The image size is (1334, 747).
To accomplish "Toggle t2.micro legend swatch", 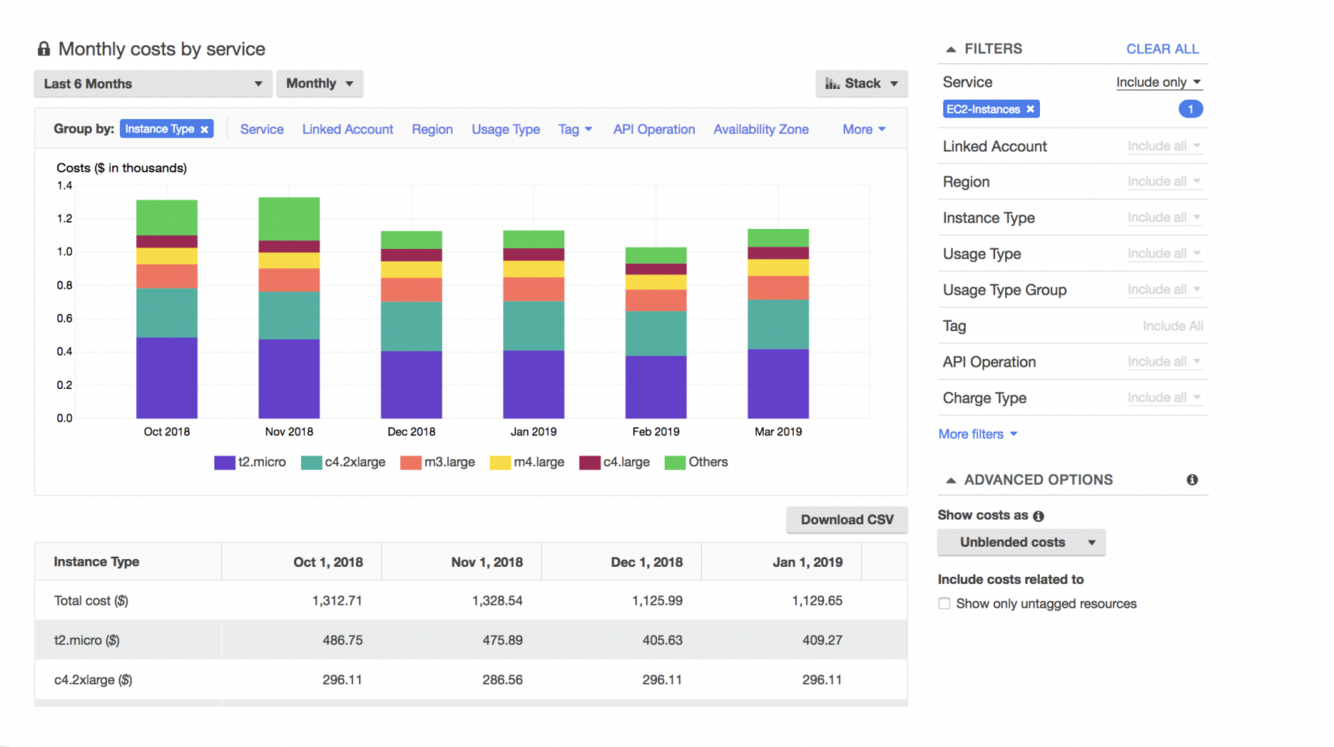I will click(x=225, y=462).
